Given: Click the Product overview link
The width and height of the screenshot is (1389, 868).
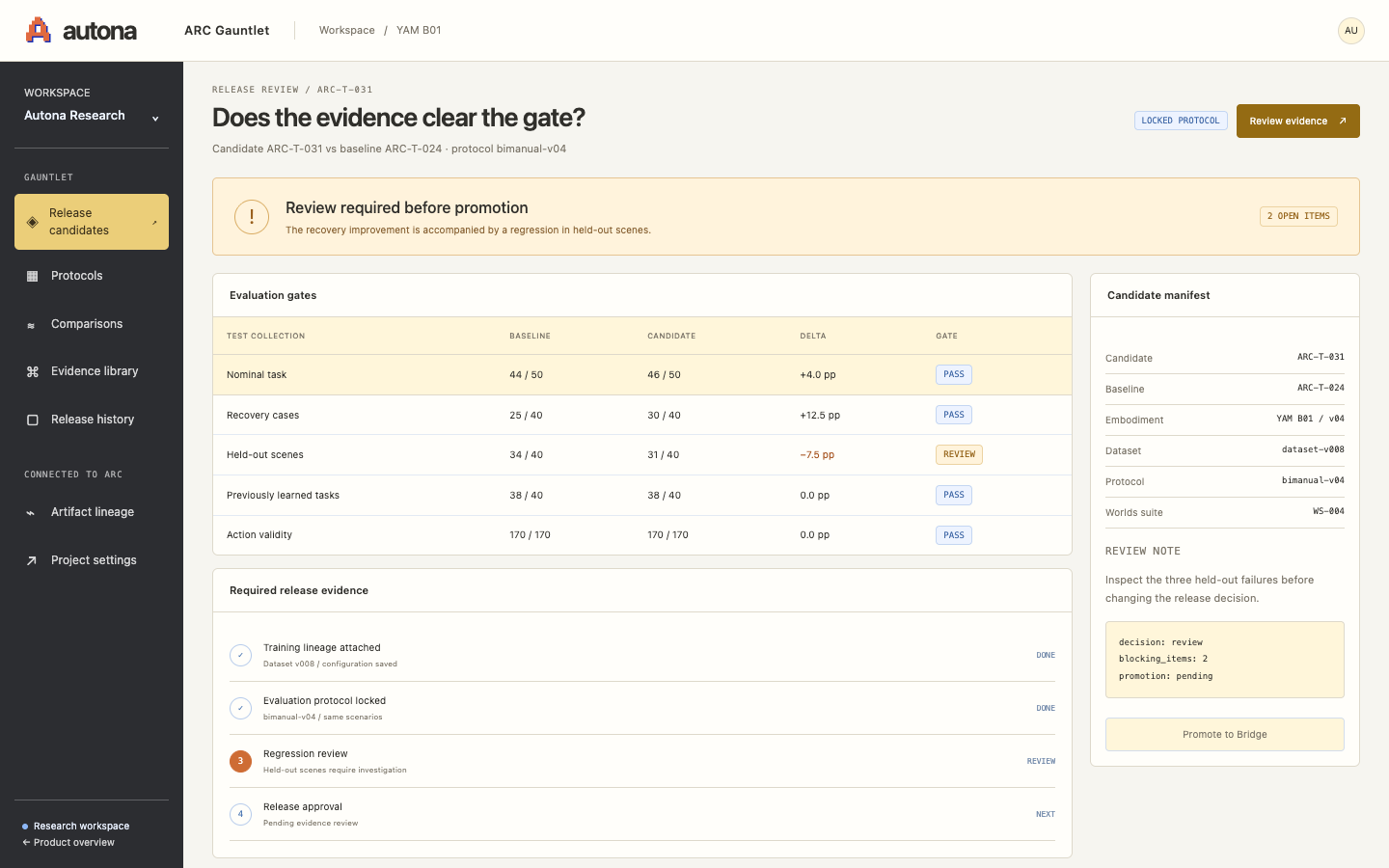Looking at the screenshot, I should pyautogui.click(x=68, y=843).
